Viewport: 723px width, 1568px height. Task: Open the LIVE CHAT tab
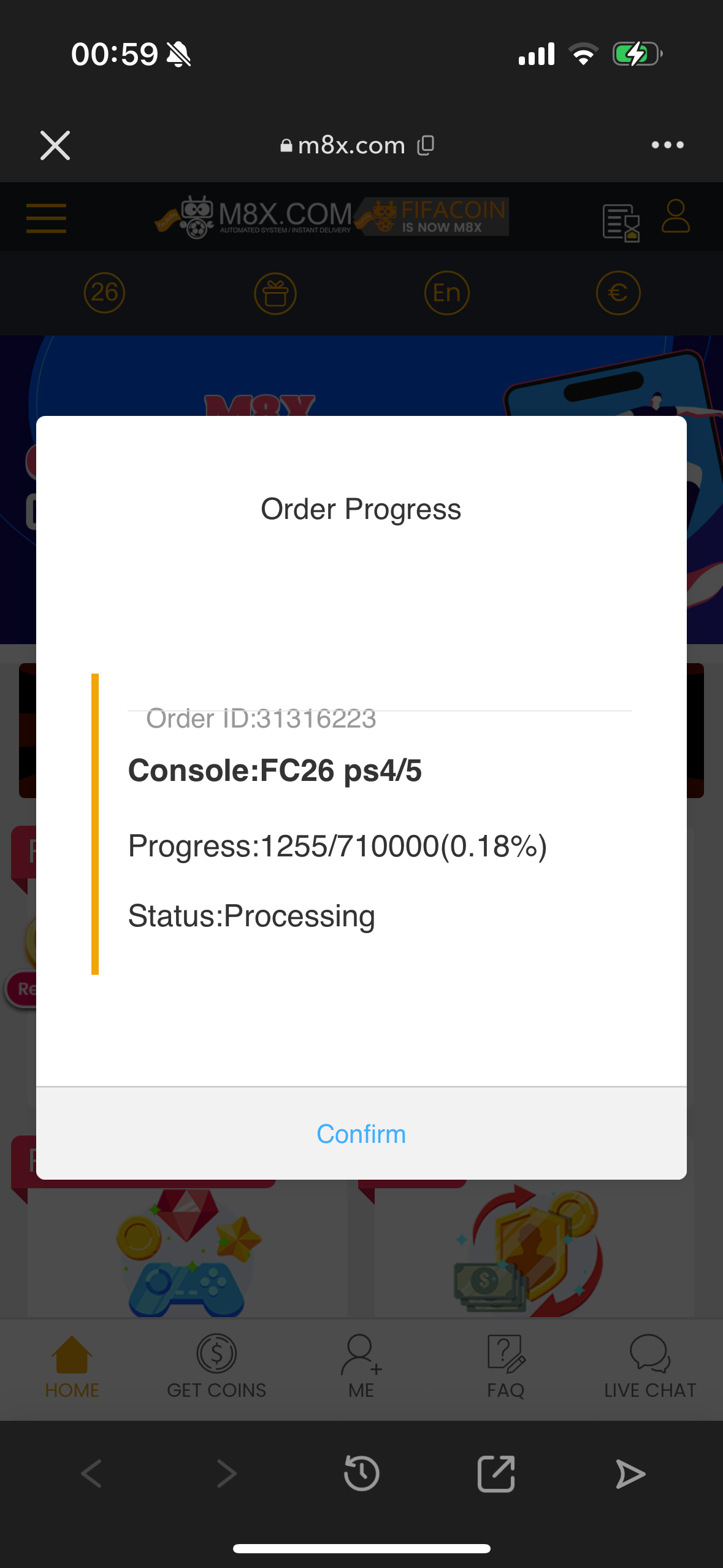(650, 1366)
